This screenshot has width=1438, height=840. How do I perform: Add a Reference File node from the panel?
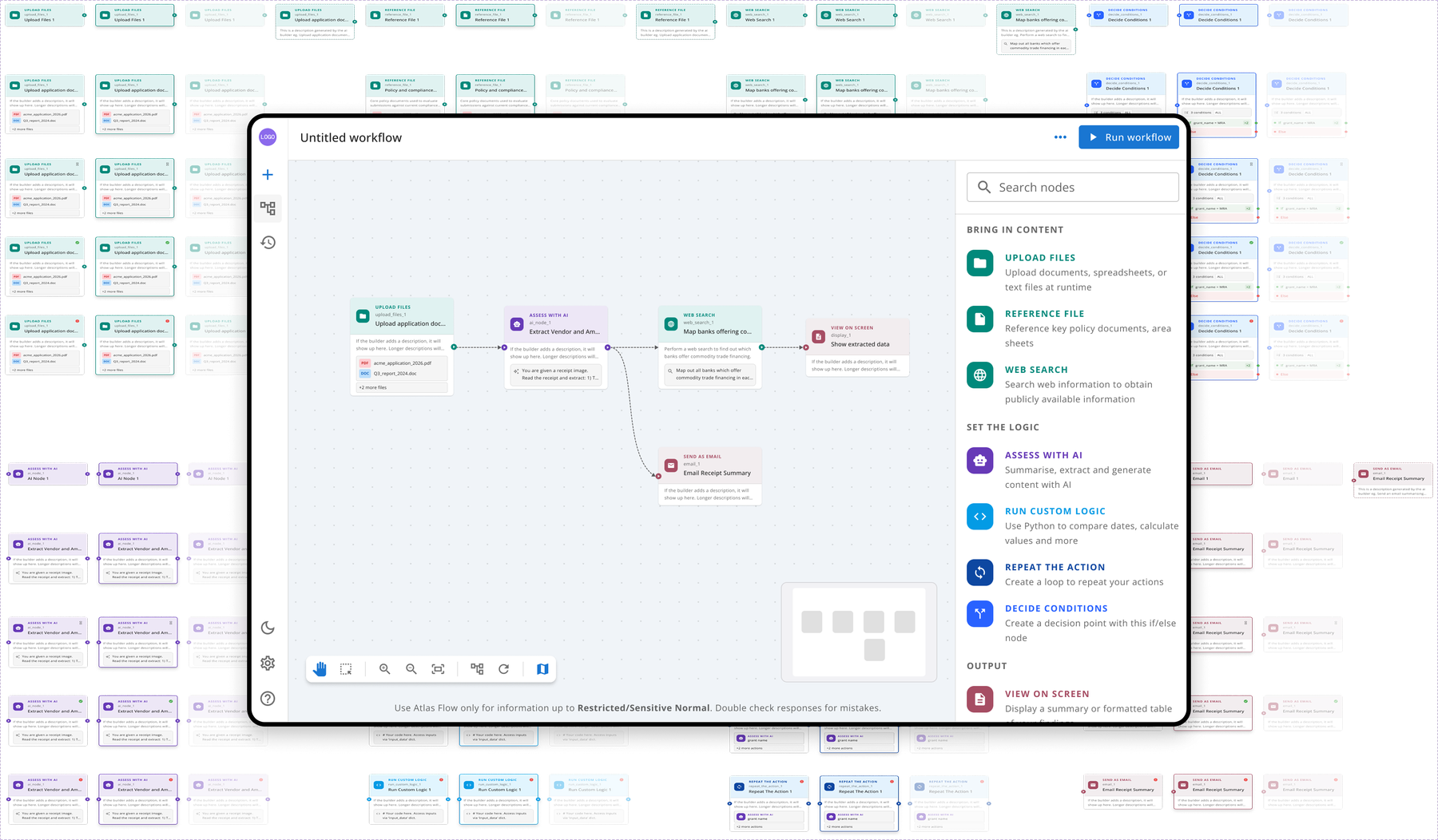[x=1073, y=328]
